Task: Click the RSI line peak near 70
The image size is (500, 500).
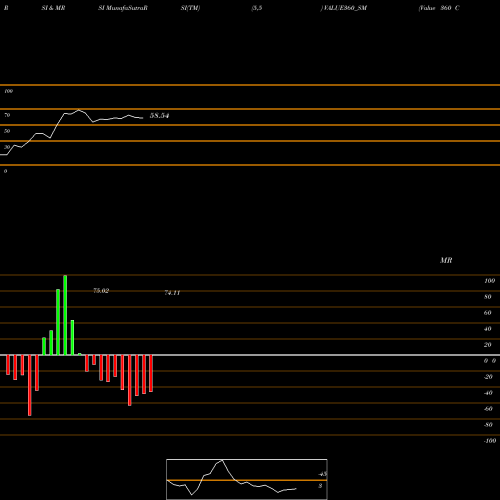Action: [x=79, y=110]
